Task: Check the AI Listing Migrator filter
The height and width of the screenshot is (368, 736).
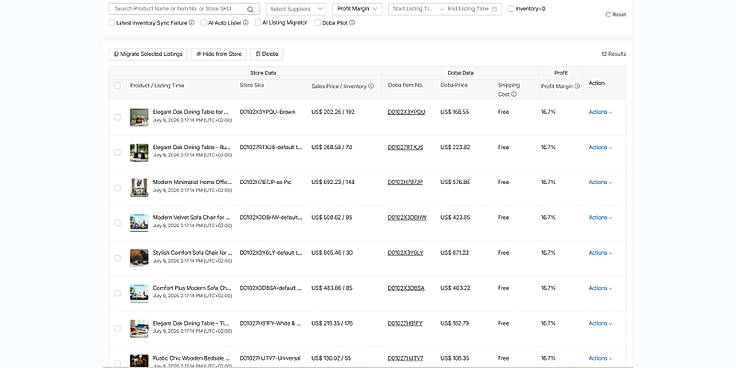Action: (x=258, y=23)
